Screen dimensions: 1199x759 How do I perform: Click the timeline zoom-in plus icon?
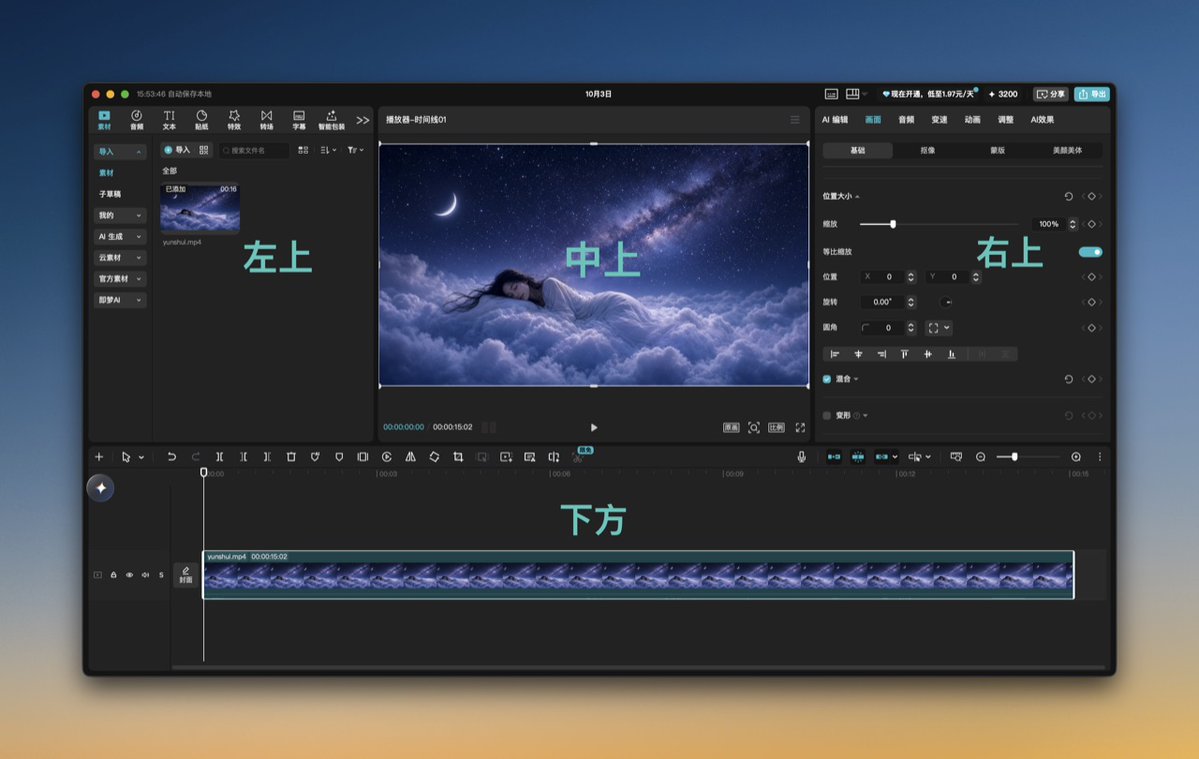1076,457
